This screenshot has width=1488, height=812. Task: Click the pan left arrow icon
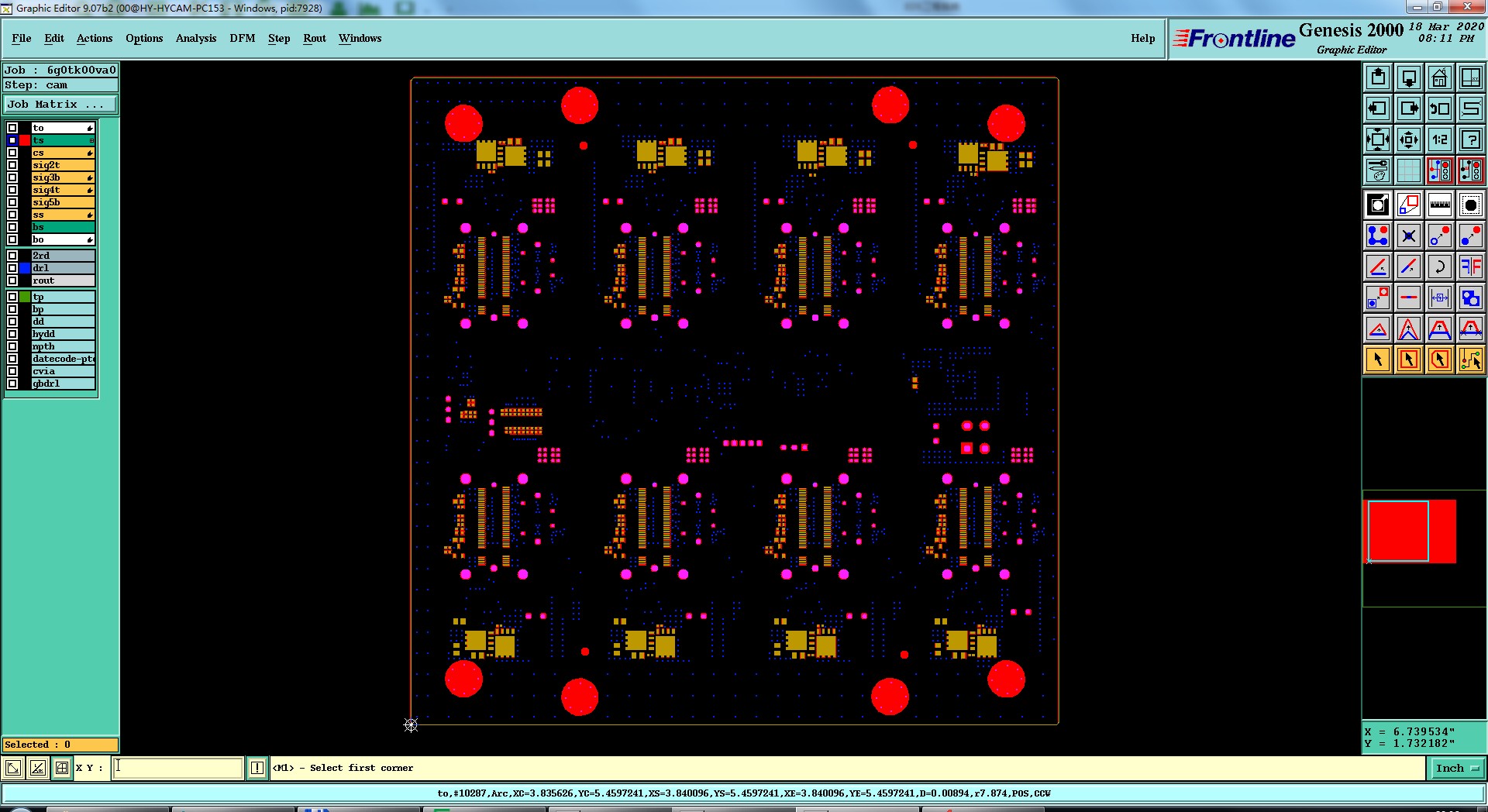pyautogui.click(x=1378, y=108)
